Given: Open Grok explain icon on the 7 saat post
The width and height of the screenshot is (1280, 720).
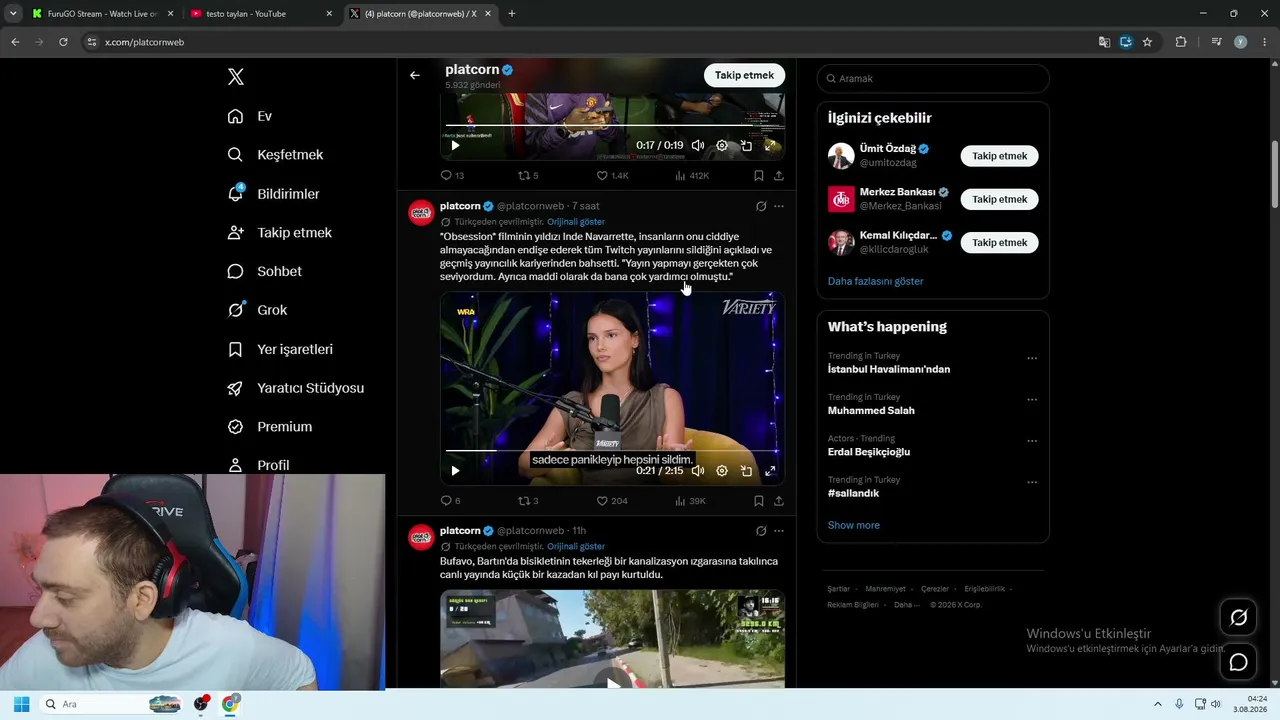Looking at the screenshot, I should pos(761,206).
